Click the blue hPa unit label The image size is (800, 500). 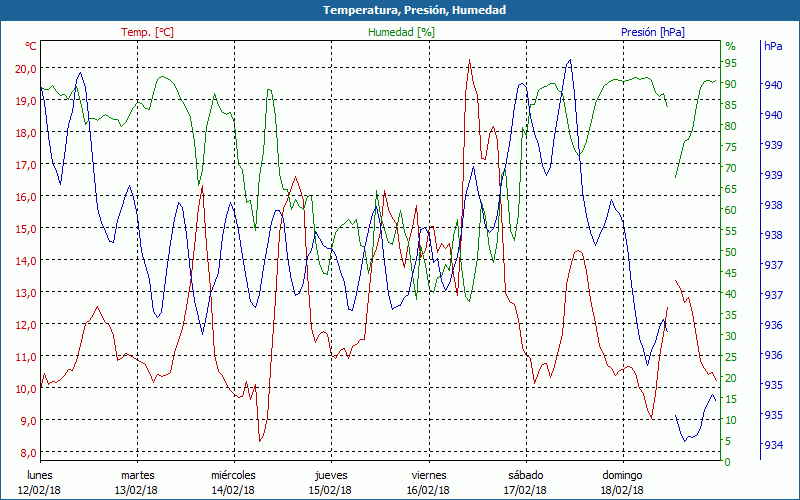(x=773, y=46)
